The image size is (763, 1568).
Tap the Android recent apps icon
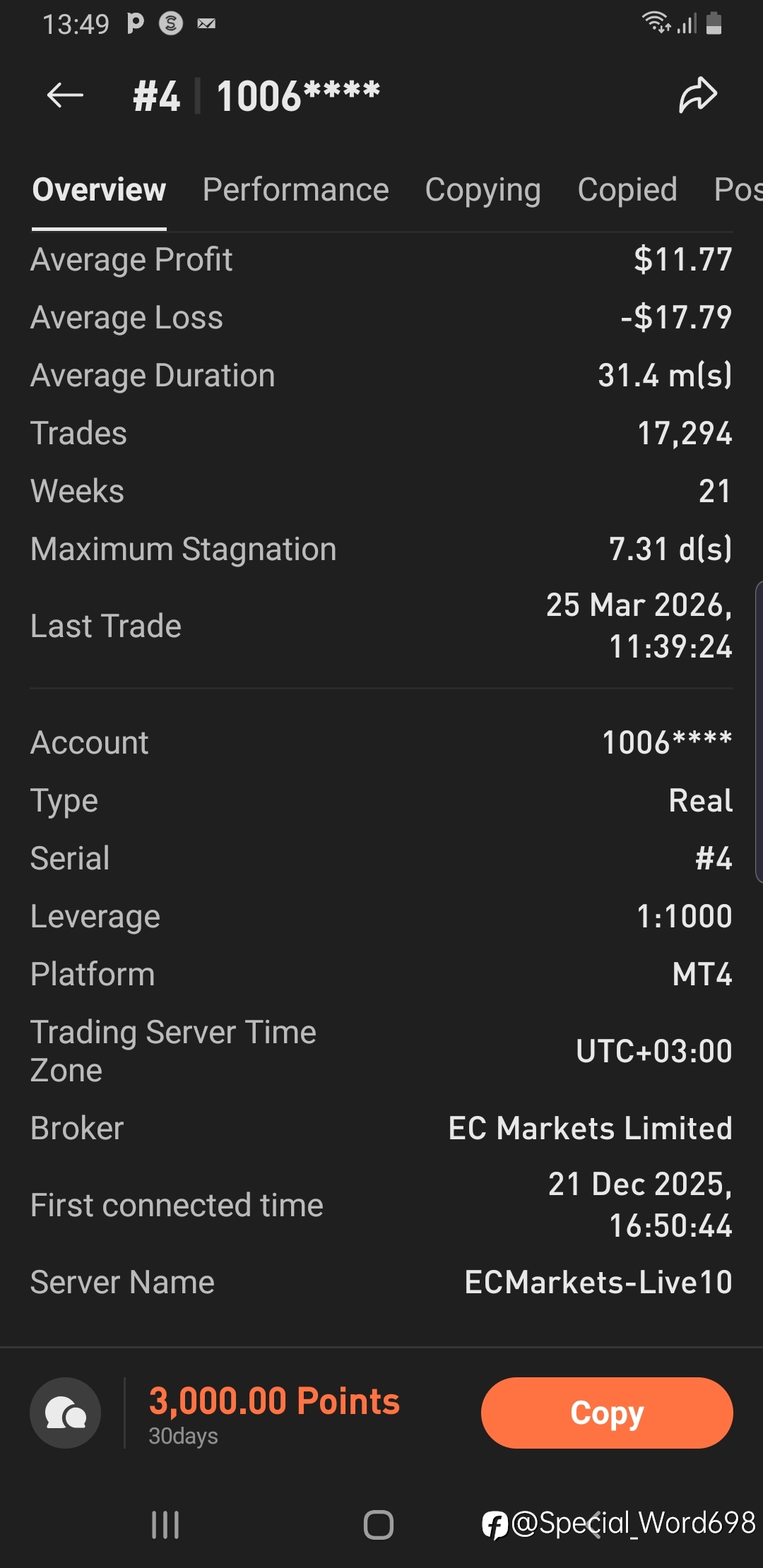[x=165, y=1525]
